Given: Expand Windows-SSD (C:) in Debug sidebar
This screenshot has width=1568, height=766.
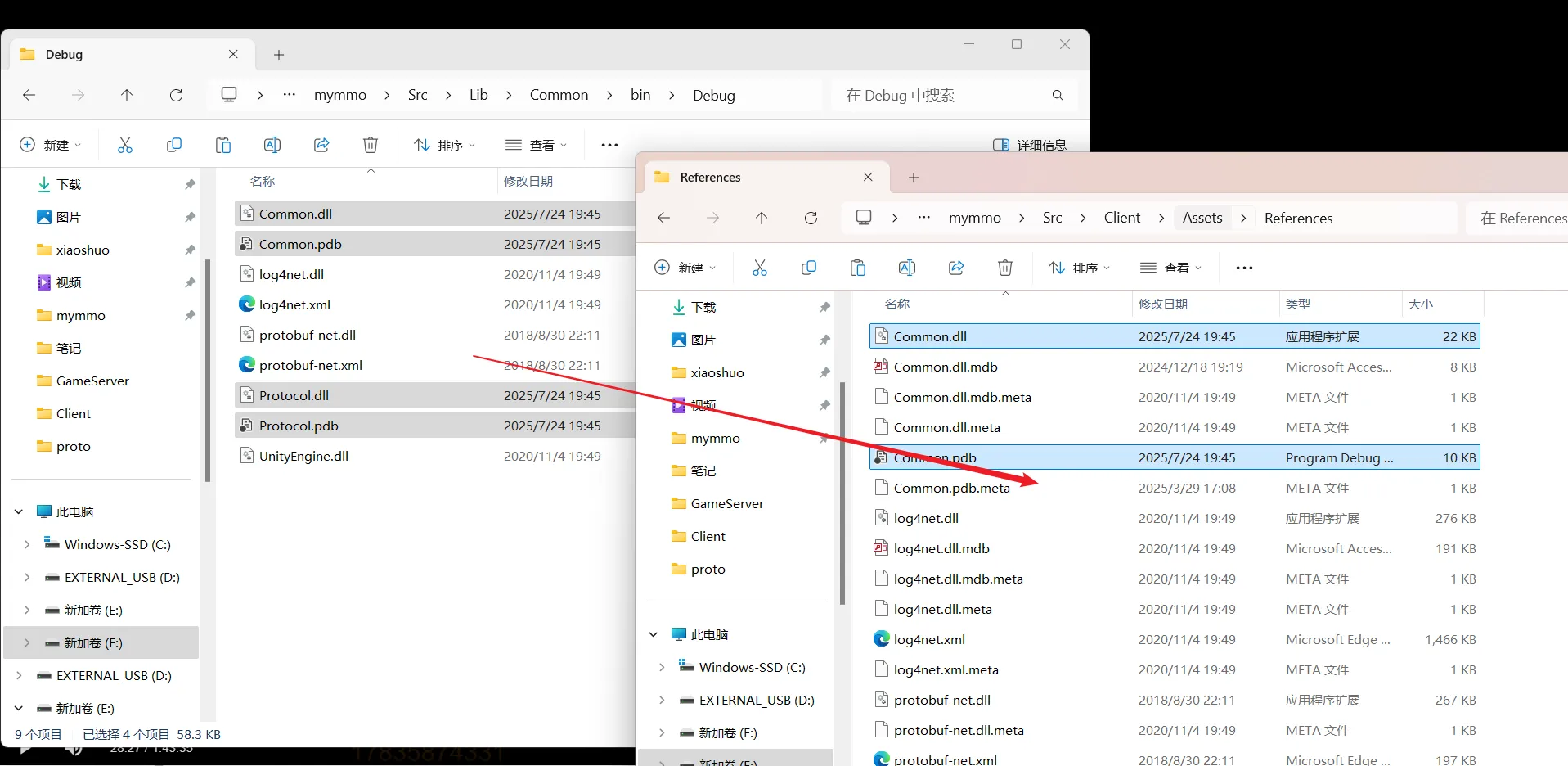Looking at the screenshot, I should [x=27, y=544].
